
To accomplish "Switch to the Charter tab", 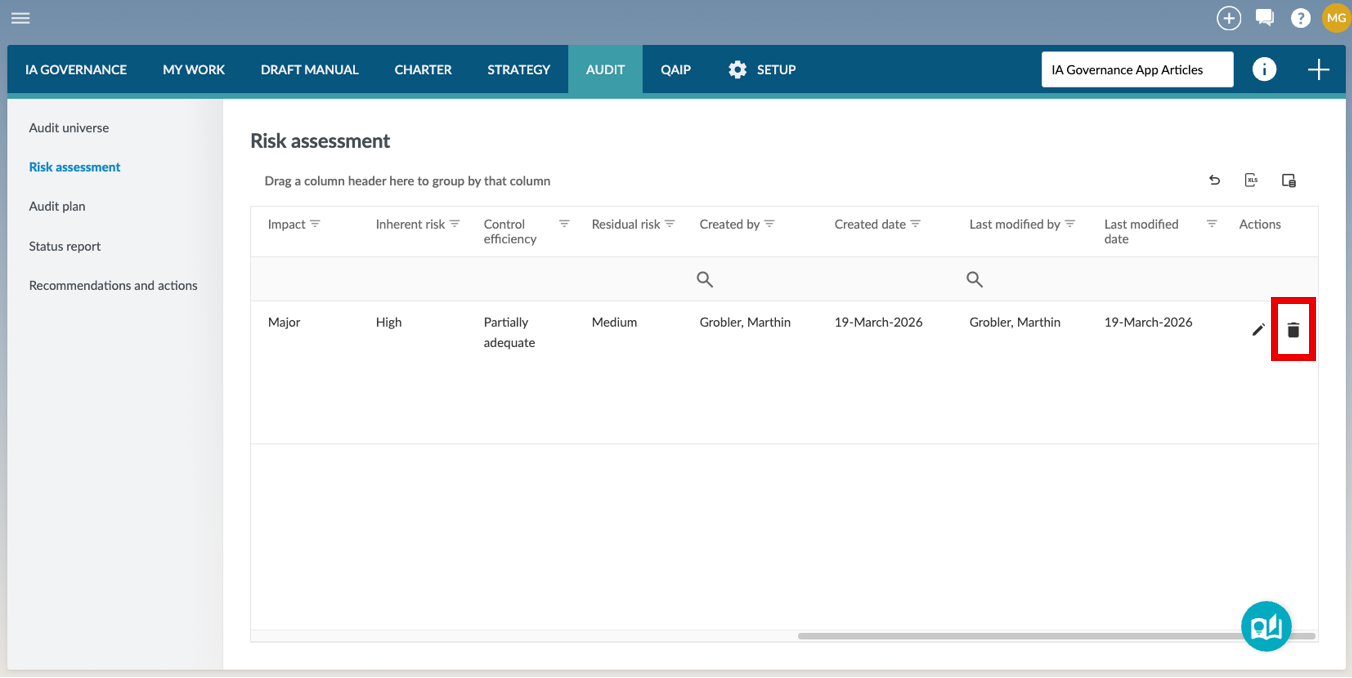I will pyautogui.click(x=423, y=70).
